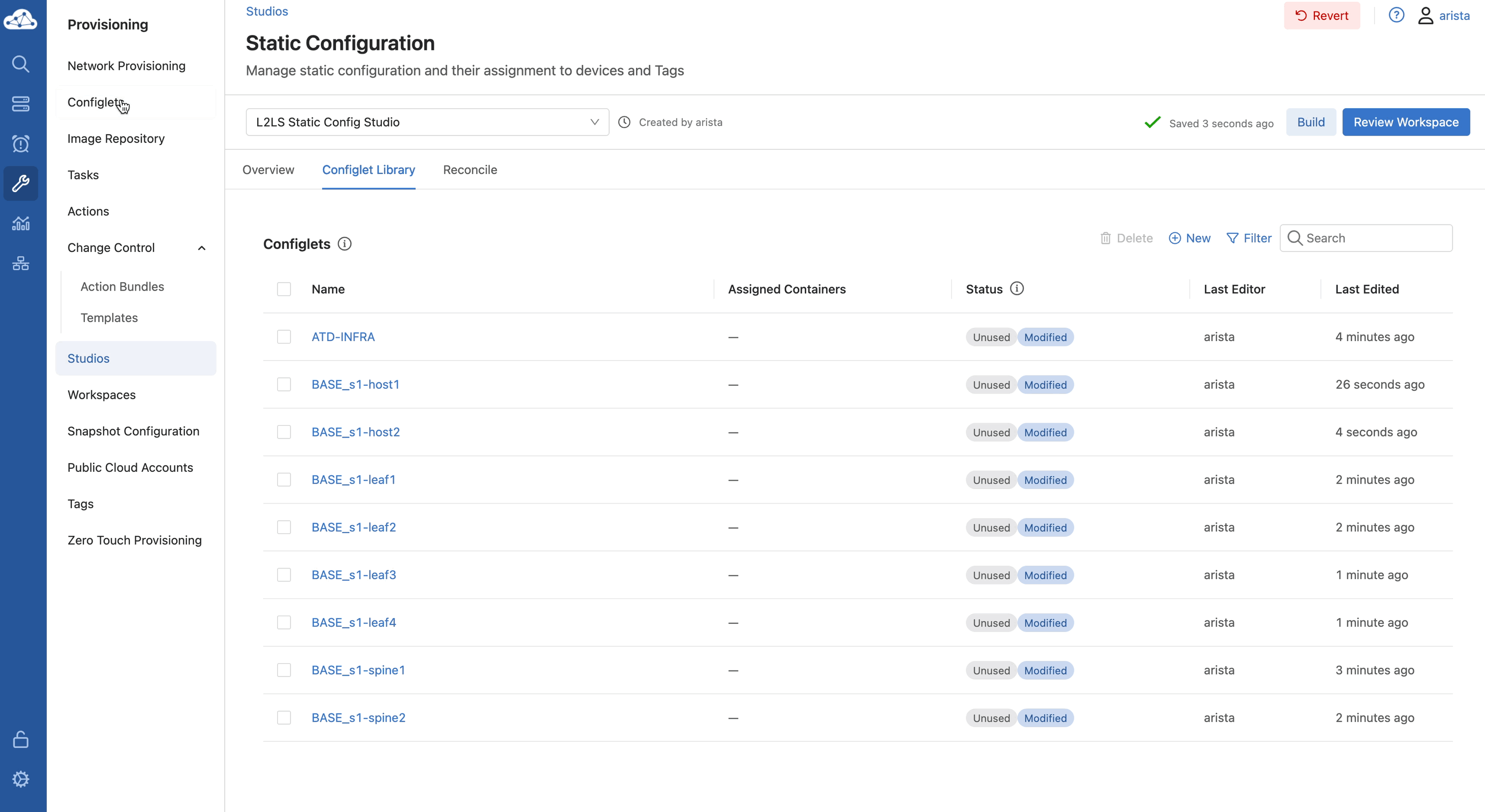Check the ATD-INFRA row checkbox
The width and height of the screenshot is (1485, 812).
tap(284, 337)
